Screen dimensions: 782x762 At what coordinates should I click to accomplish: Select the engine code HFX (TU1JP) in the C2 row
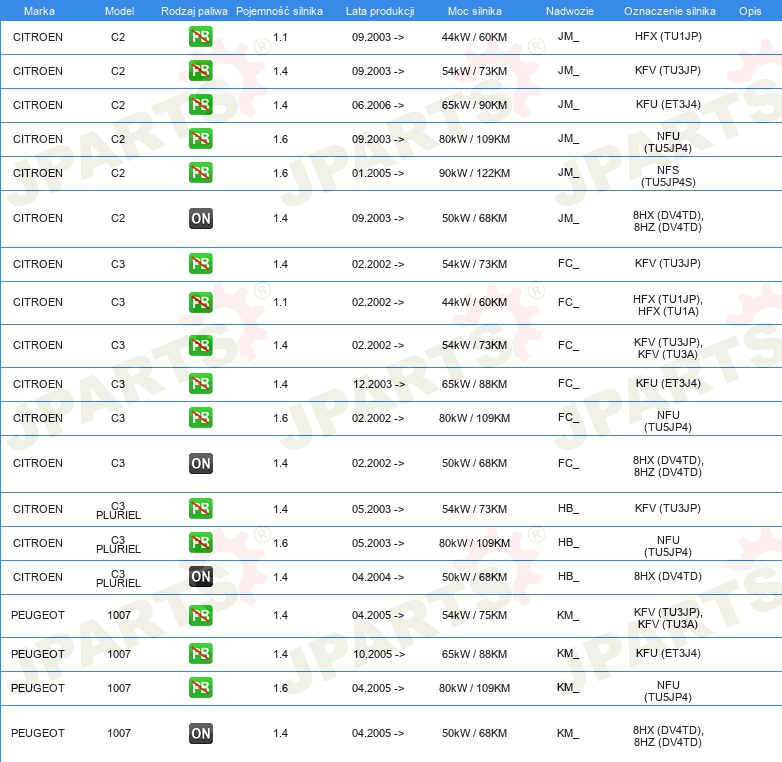pos(668,36)
